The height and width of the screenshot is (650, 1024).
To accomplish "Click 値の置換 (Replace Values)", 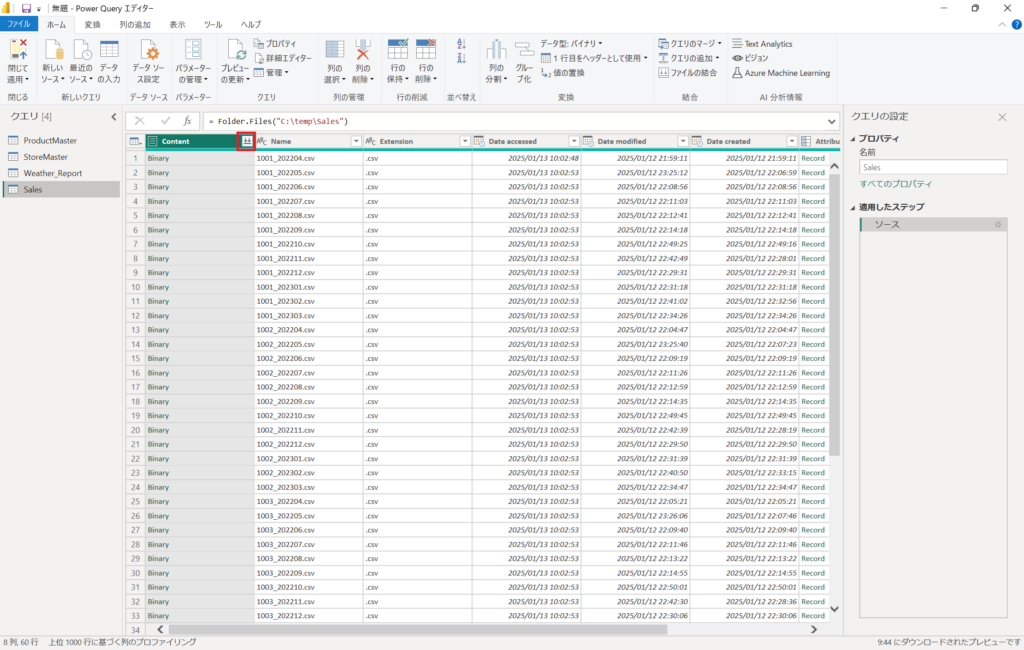I will pyautogui.click(x=563, y=73).
